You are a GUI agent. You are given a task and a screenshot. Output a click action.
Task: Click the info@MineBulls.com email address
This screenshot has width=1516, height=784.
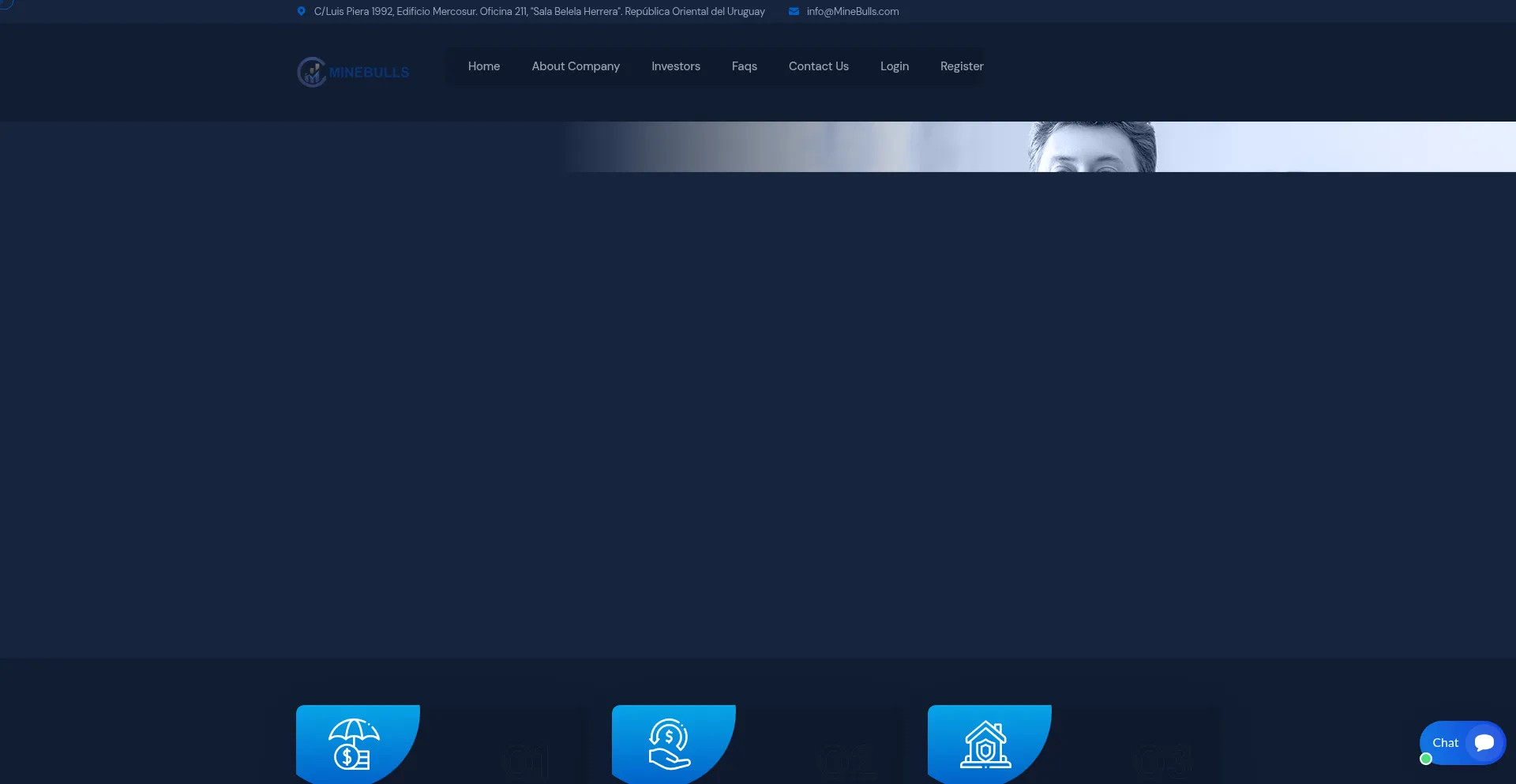[852, 11]
